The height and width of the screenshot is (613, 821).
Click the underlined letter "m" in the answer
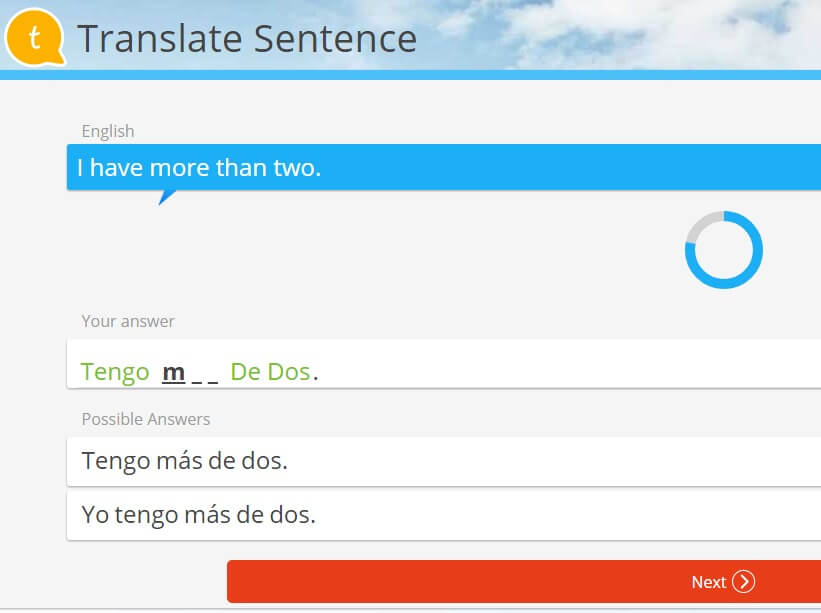click(173, 373)
